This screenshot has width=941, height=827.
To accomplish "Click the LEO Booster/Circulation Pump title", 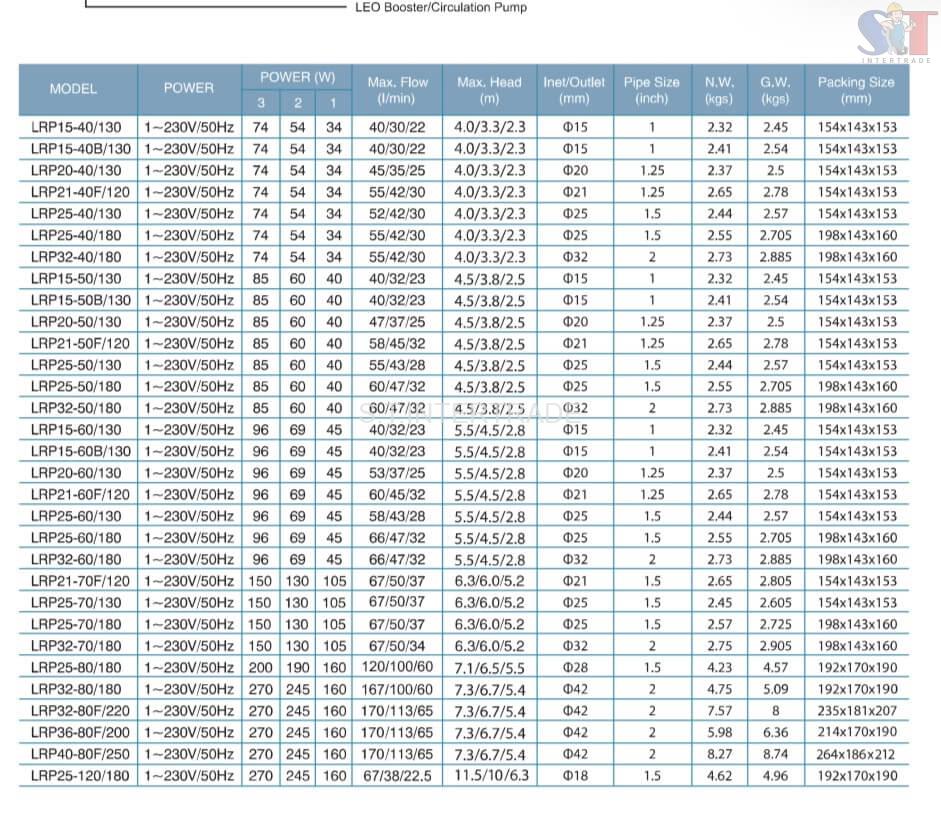I will (440, 8).
